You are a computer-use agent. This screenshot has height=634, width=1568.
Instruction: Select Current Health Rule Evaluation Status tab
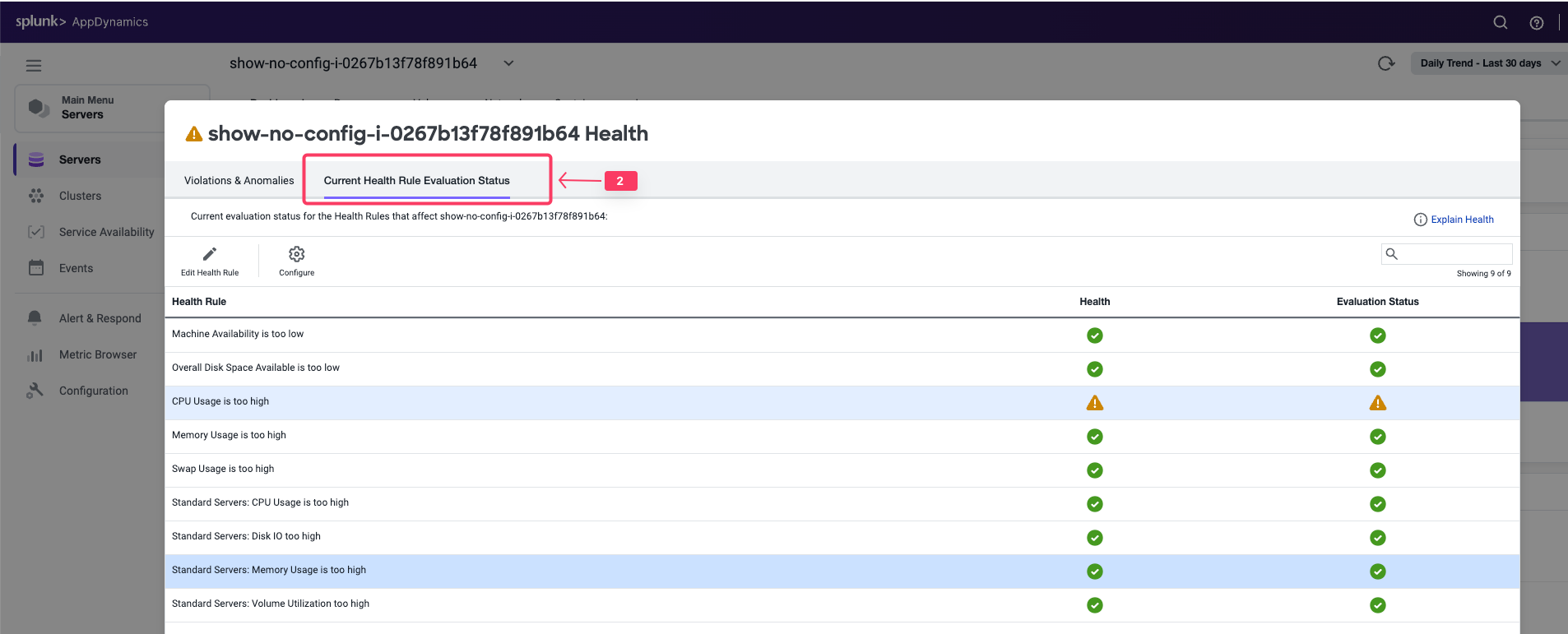[x=416, y=181]
